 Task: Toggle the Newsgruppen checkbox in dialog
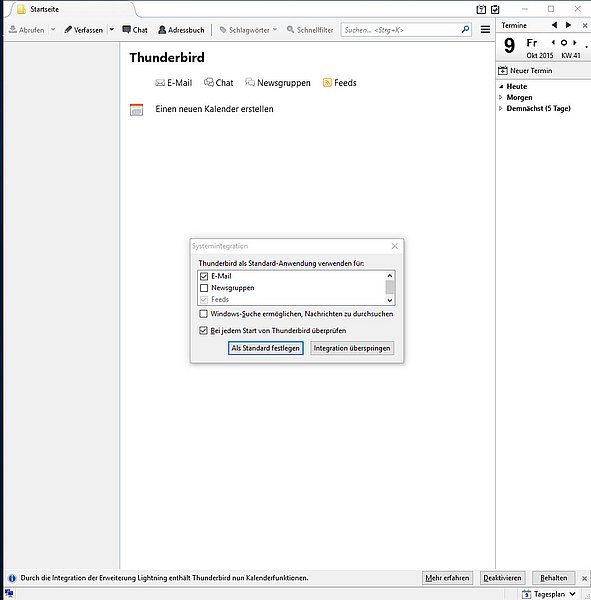[204, 288]
